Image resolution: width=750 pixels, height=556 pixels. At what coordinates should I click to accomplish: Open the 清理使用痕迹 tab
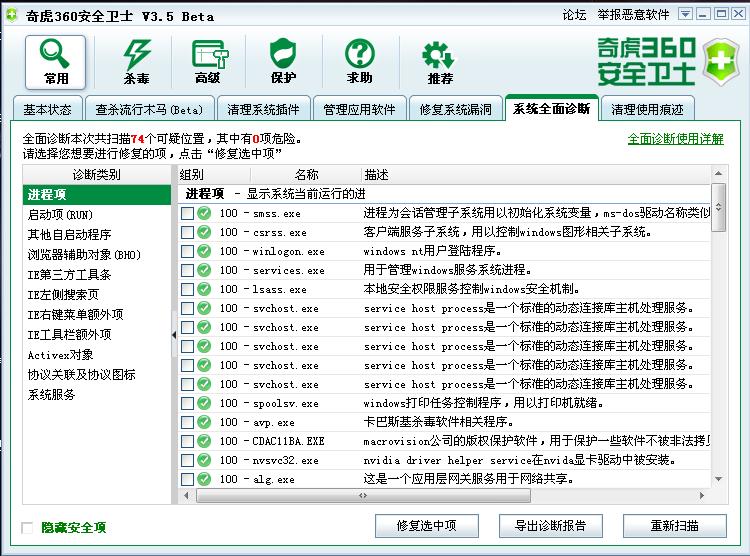[647, 109]
